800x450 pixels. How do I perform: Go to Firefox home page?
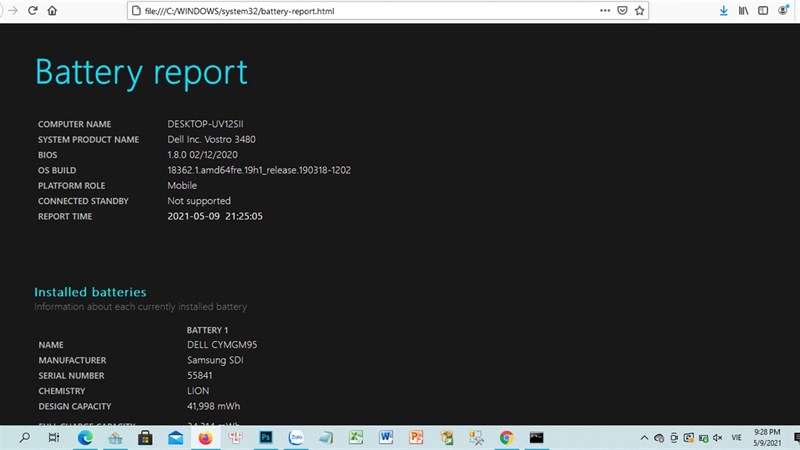coord(52,11)
